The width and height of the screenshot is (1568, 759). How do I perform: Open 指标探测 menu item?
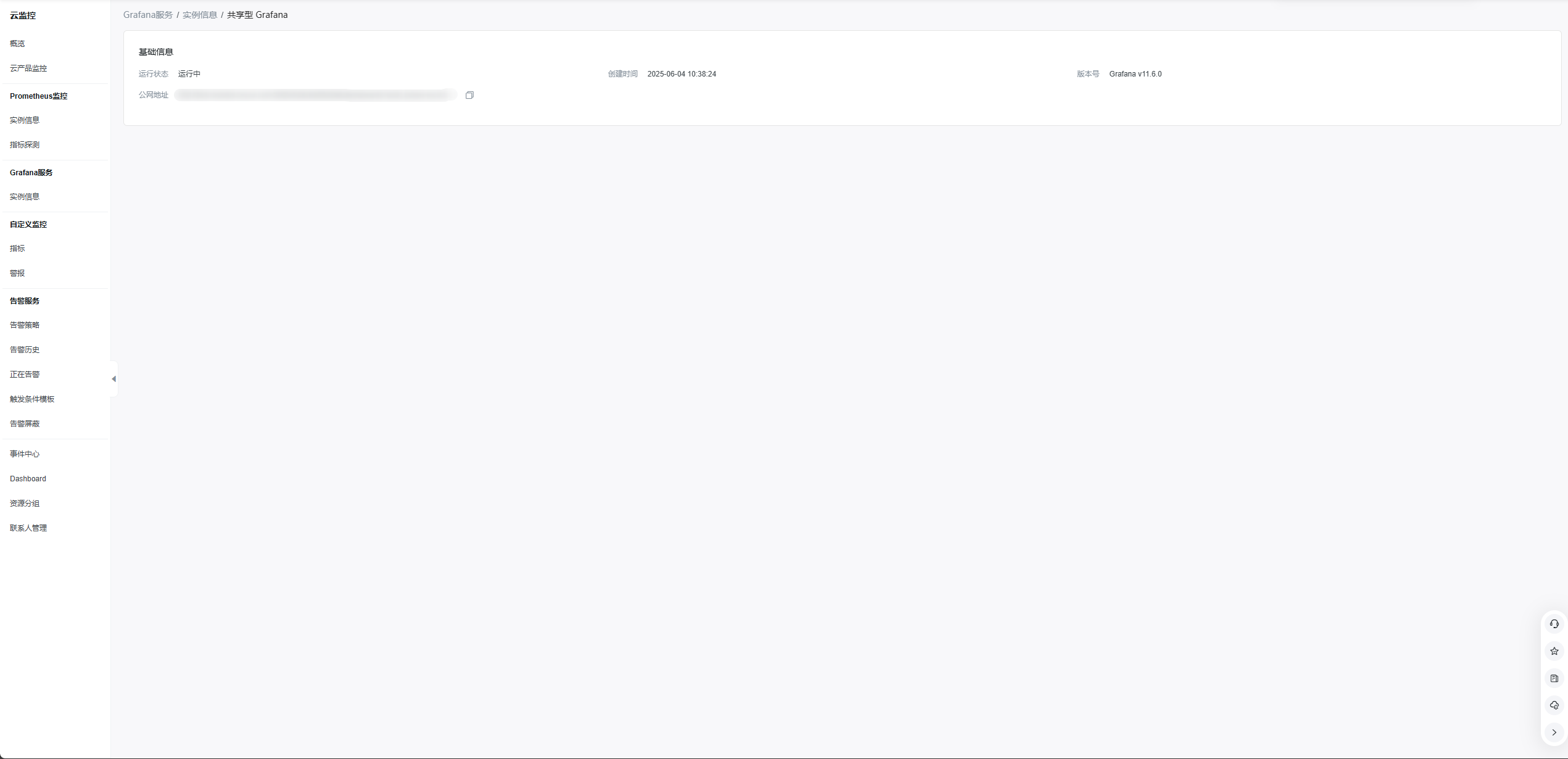point(25,145)
